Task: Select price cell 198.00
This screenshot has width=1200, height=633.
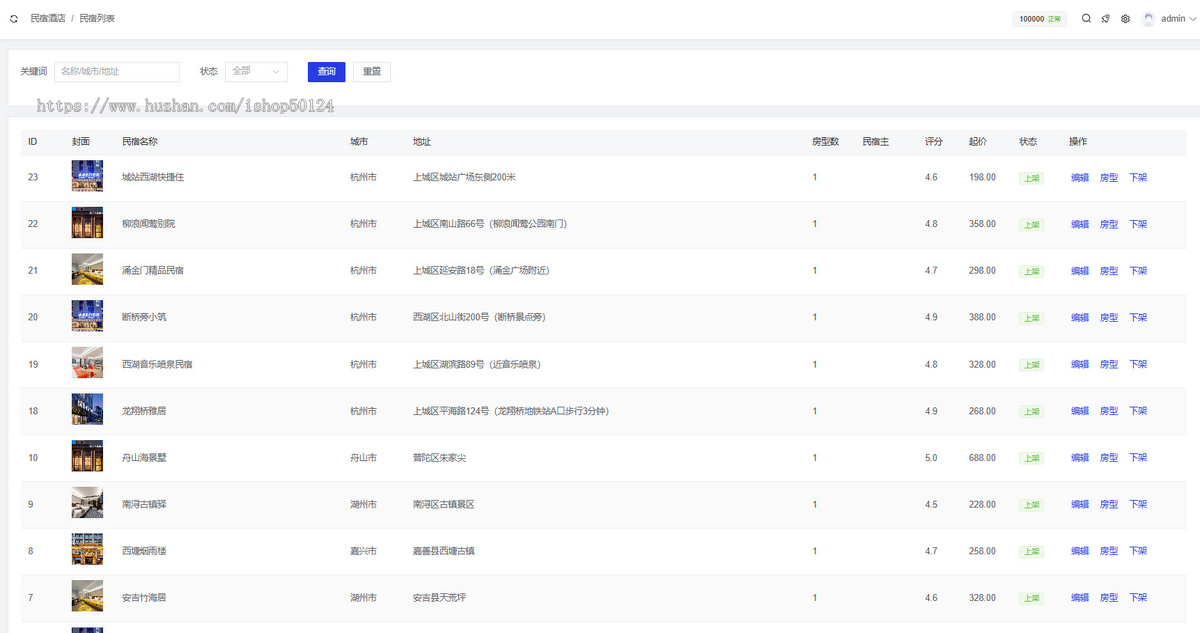Action: 982,177
